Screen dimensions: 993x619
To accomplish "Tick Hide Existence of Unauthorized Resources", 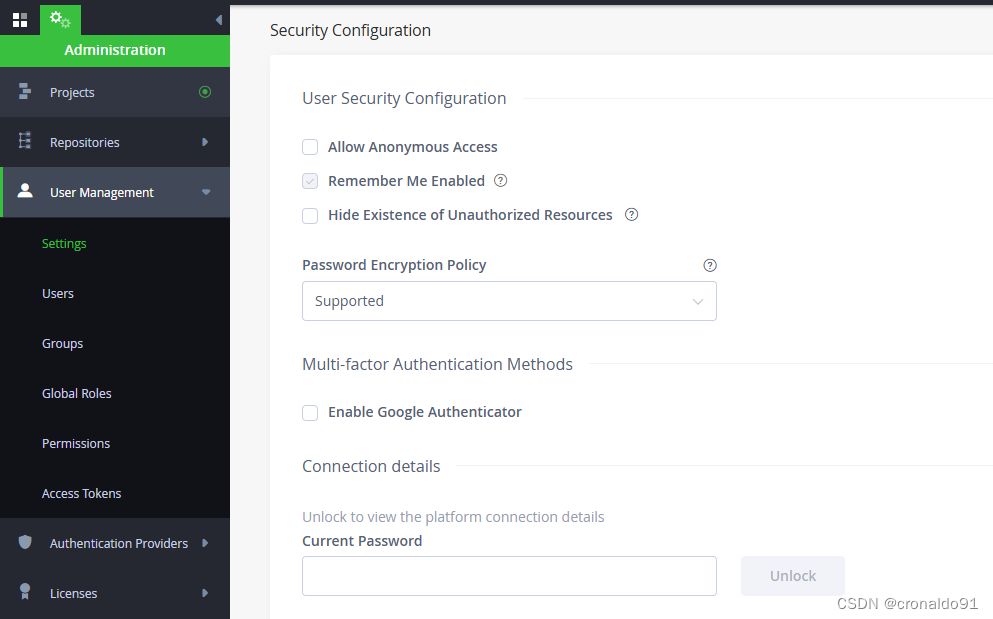I will tap(310, 215).
